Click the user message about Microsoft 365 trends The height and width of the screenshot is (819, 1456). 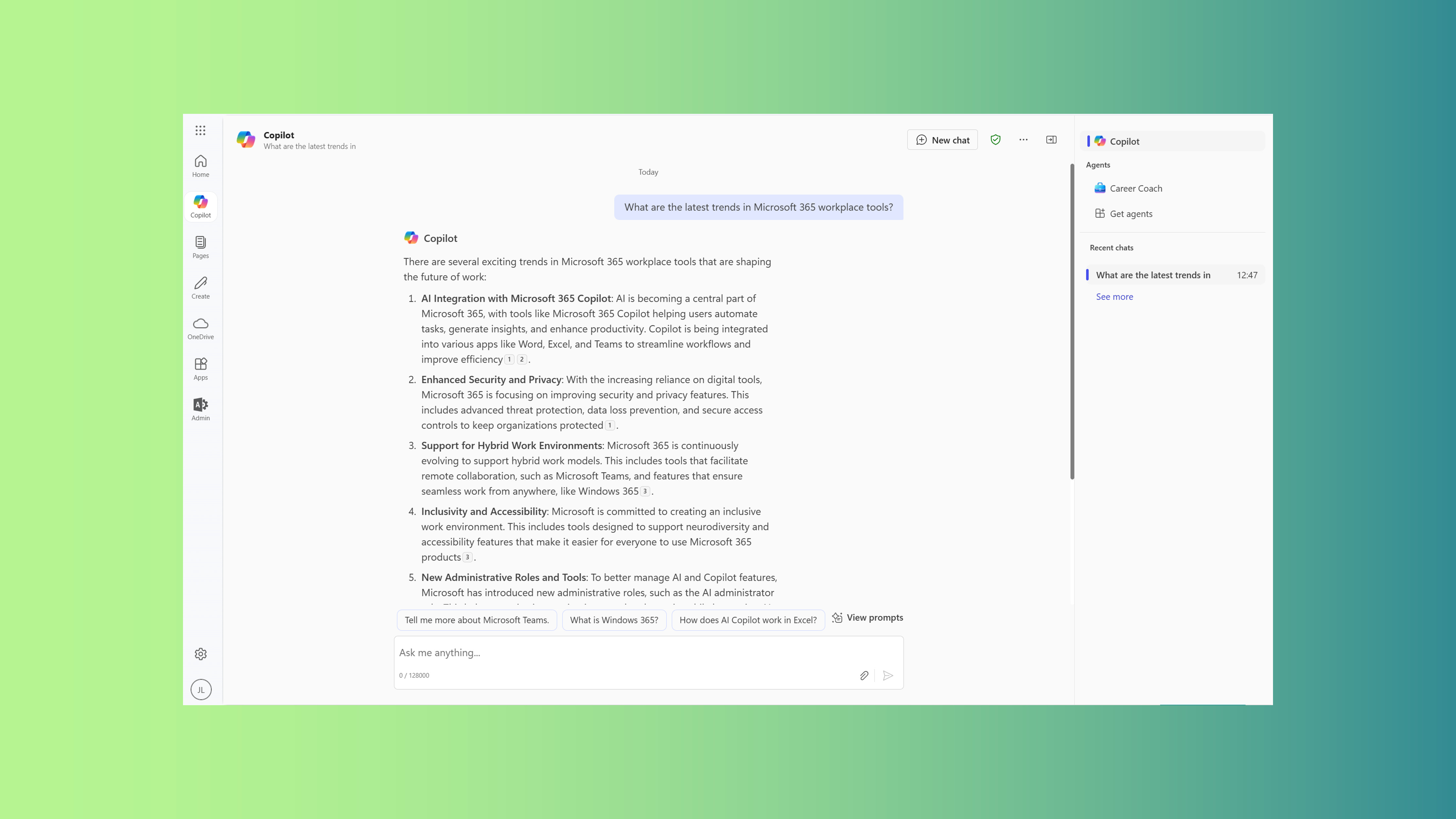click(x=758, y=207)
